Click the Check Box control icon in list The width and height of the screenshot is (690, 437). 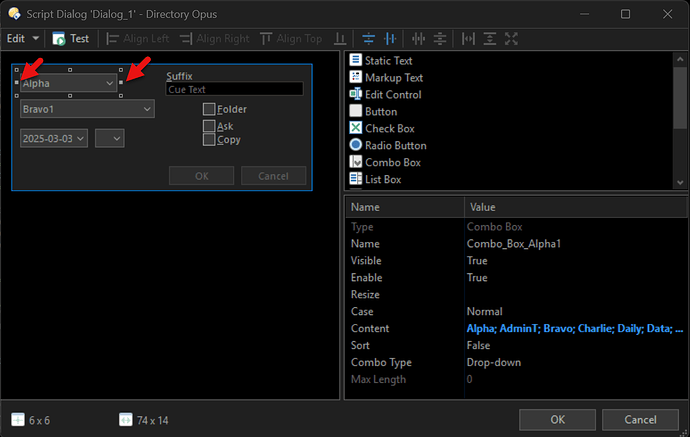(x=355, y=128)
